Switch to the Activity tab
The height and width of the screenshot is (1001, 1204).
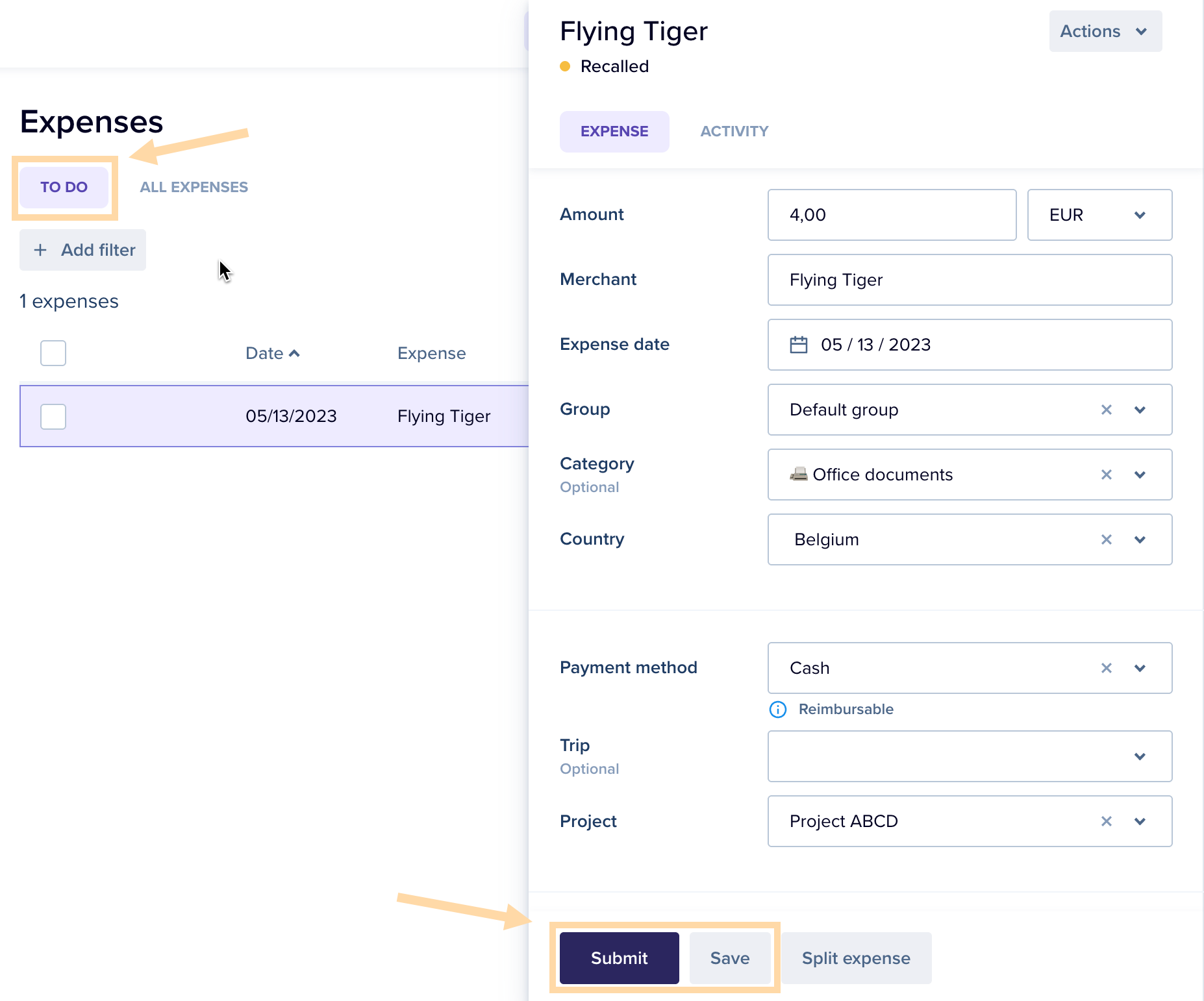coord(734,131)
